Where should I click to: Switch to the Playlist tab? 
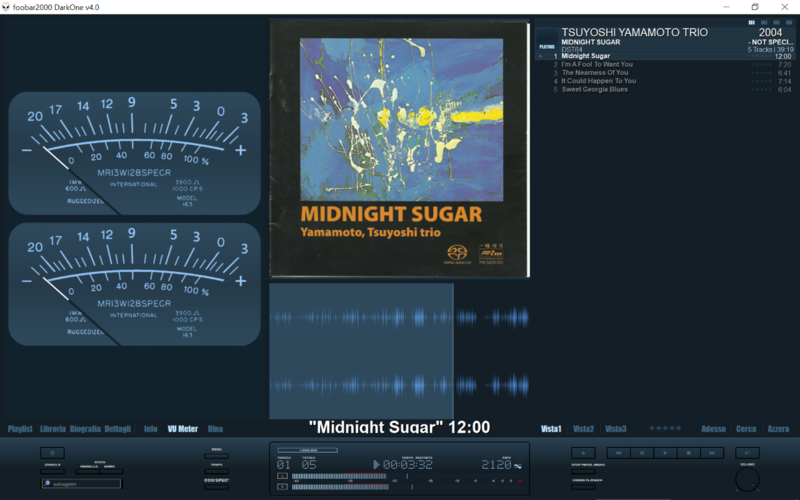click(x=21, y=429)
